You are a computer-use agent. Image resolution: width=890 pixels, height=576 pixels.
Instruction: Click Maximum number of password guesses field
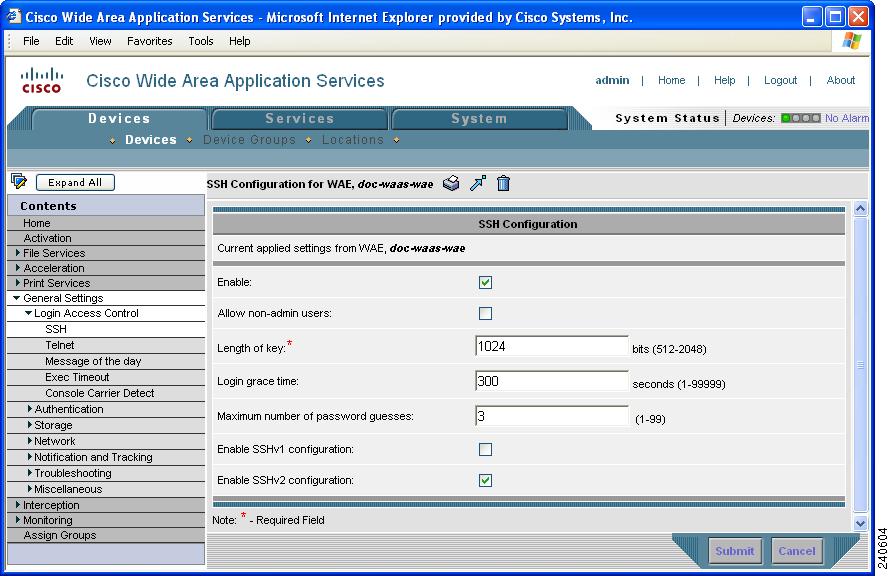click(x=552, y=416)
